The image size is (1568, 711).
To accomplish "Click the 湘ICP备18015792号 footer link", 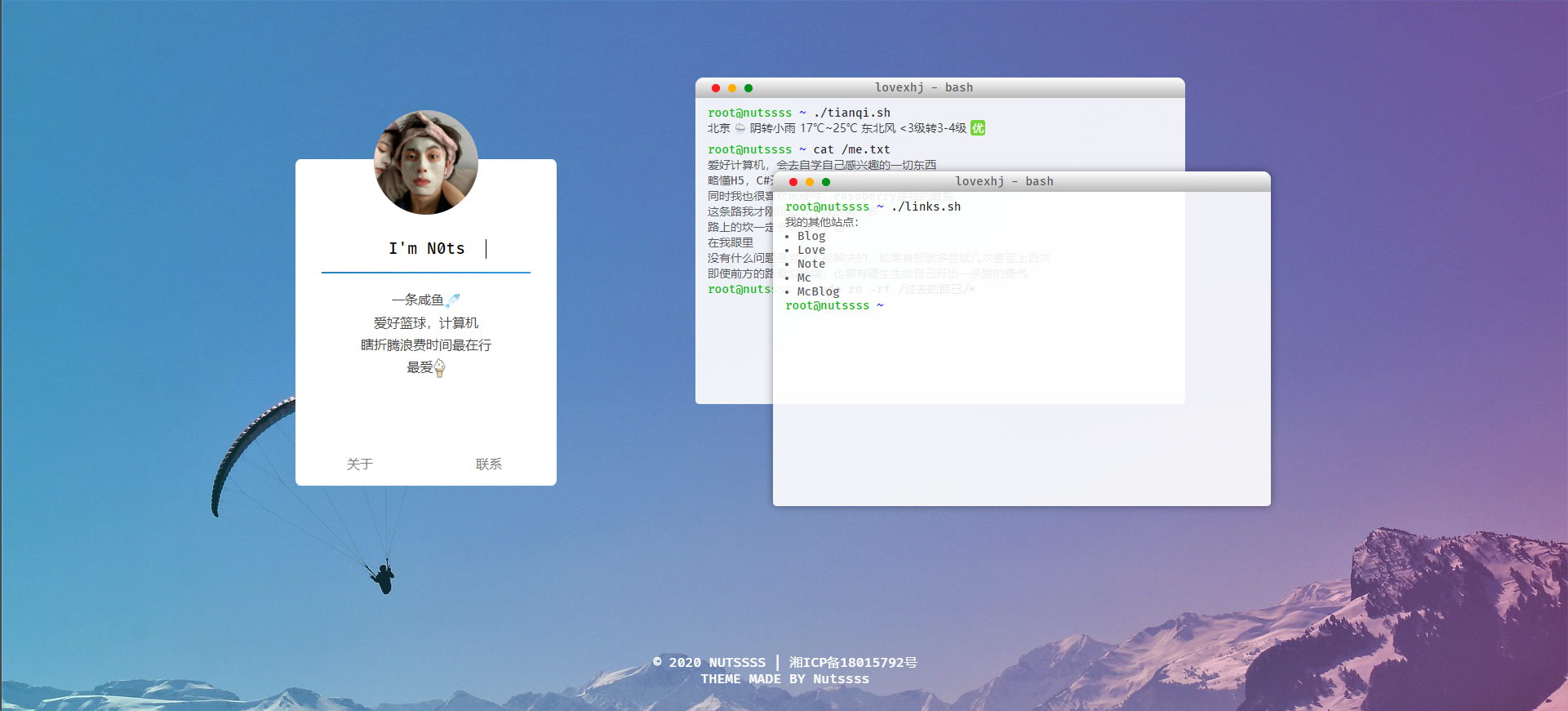I will click(853, 662).
